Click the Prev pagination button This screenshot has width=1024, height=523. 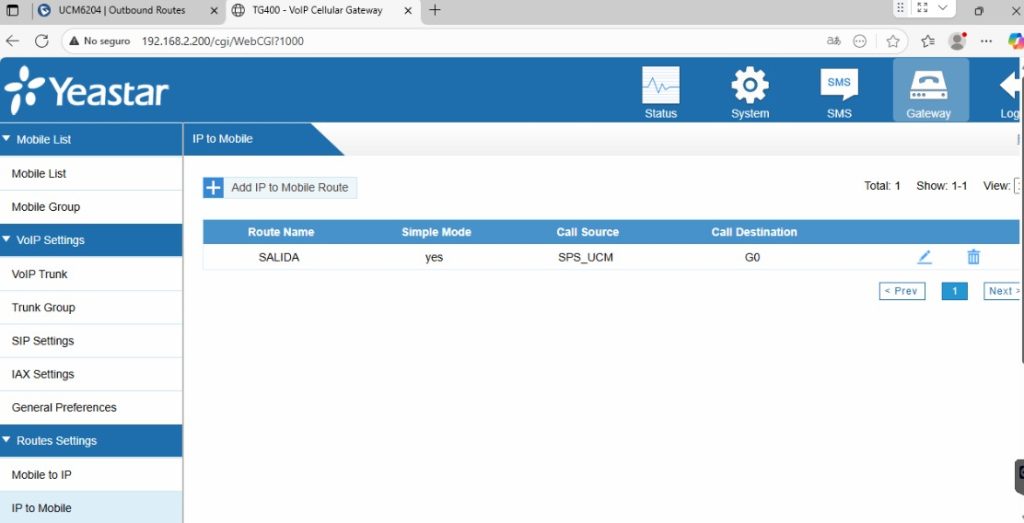(x=901, y=291)
